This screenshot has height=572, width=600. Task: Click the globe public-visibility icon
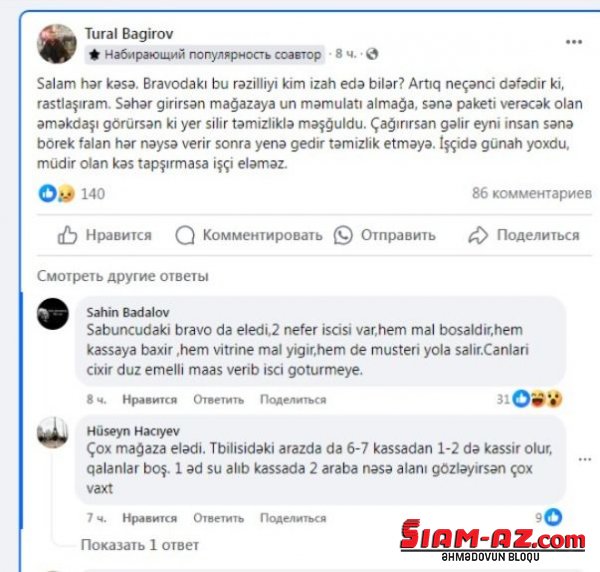pyautogui.click(x=372, y=54)
